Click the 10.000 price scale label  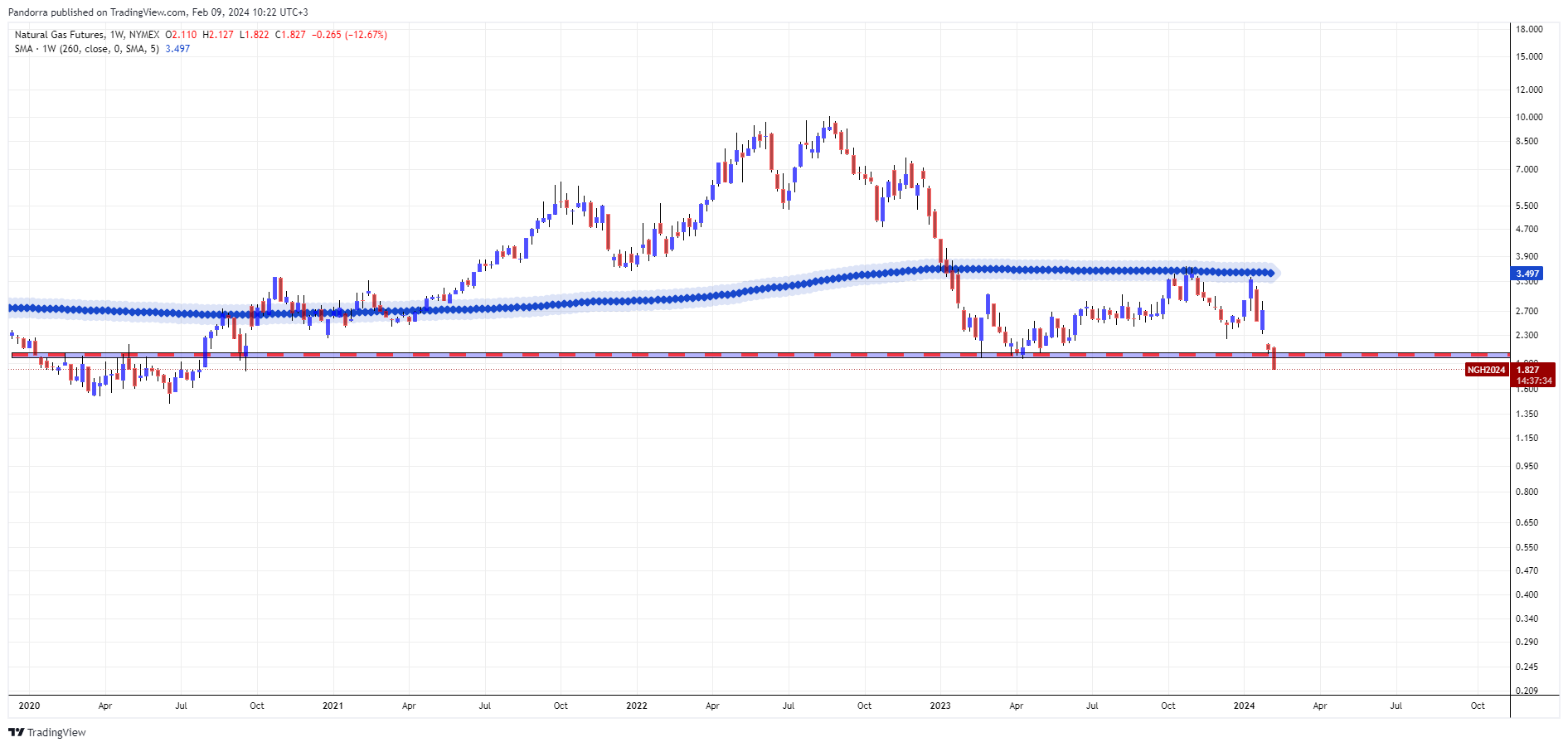tap(1529, 117)
